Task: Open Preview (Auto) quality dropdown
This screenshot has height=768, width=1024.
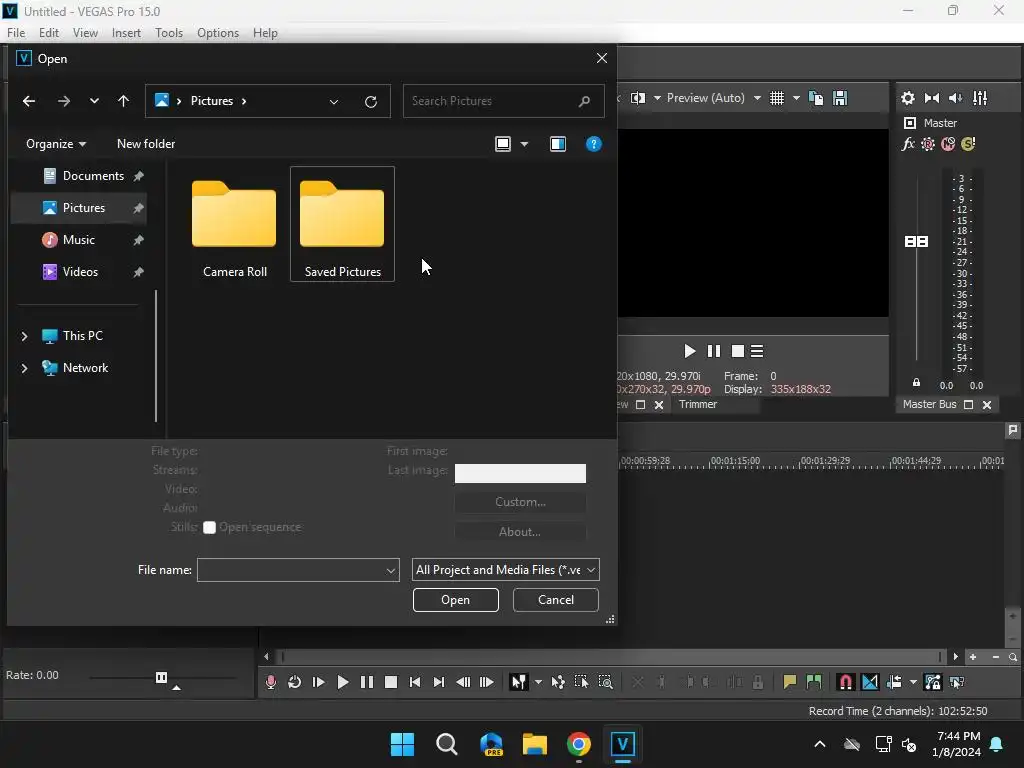Action: pyautogui.click(x=713, y=98)
